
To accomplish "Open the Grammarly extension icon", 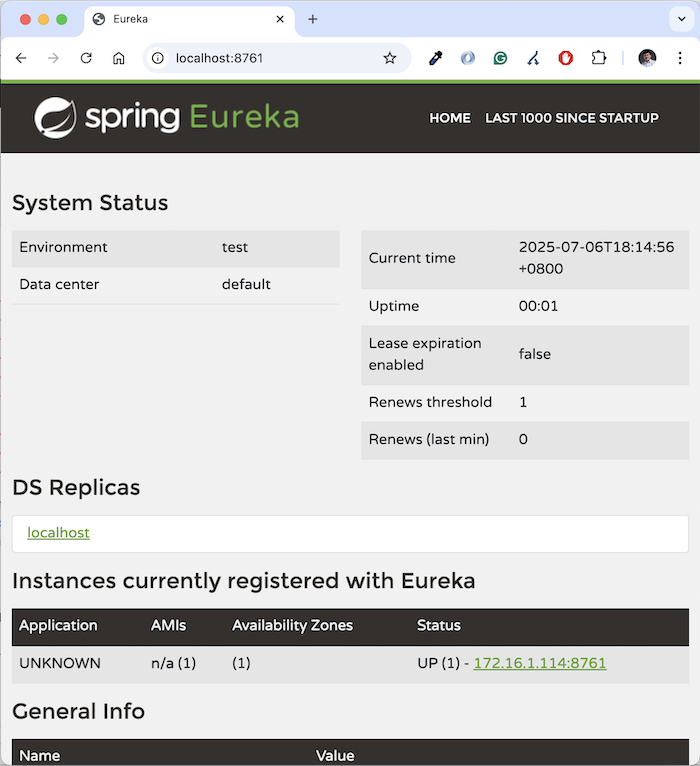I will click(x=500, y=59).
